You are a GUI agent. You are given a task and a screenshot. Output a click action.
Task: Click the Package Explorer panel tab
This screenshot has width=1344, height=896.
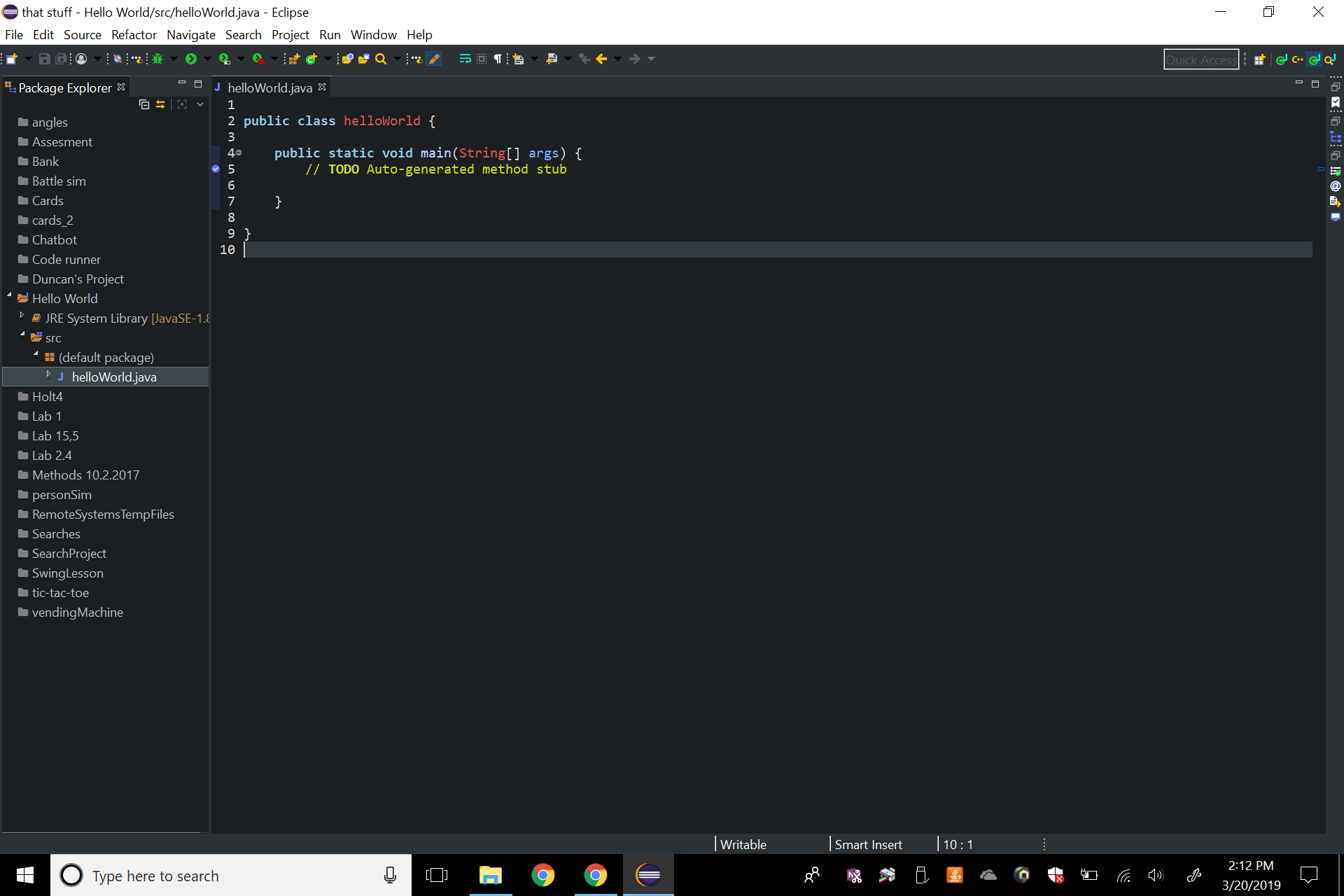pyautogui.click(x=64, y=88)
